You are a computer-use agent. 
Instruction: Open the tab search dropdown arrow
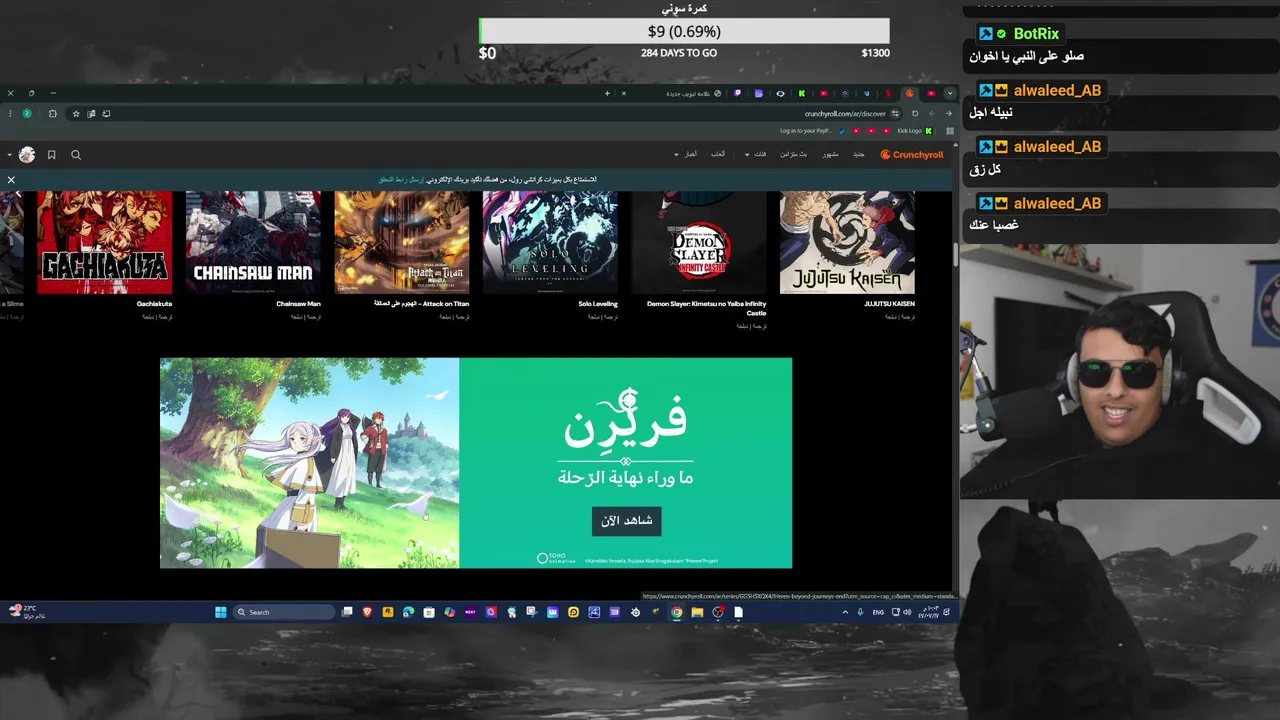(950, 93)
